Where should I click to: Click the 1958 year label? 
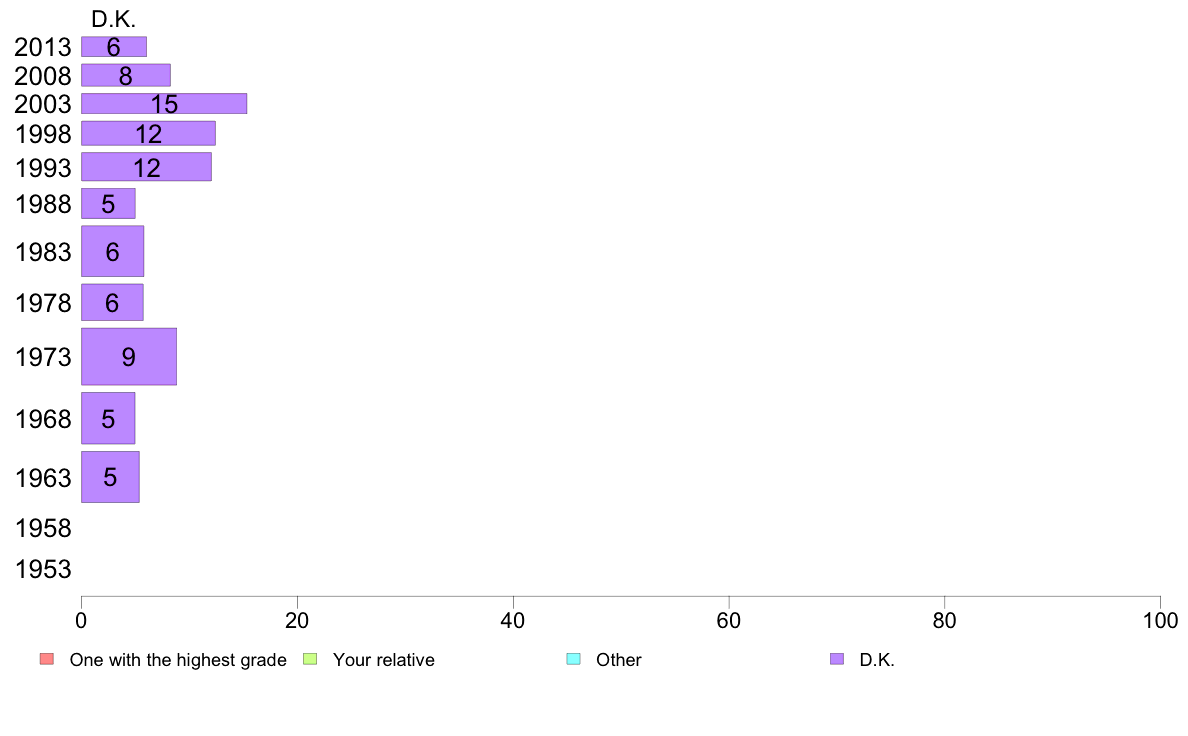[x=43, y=528]
